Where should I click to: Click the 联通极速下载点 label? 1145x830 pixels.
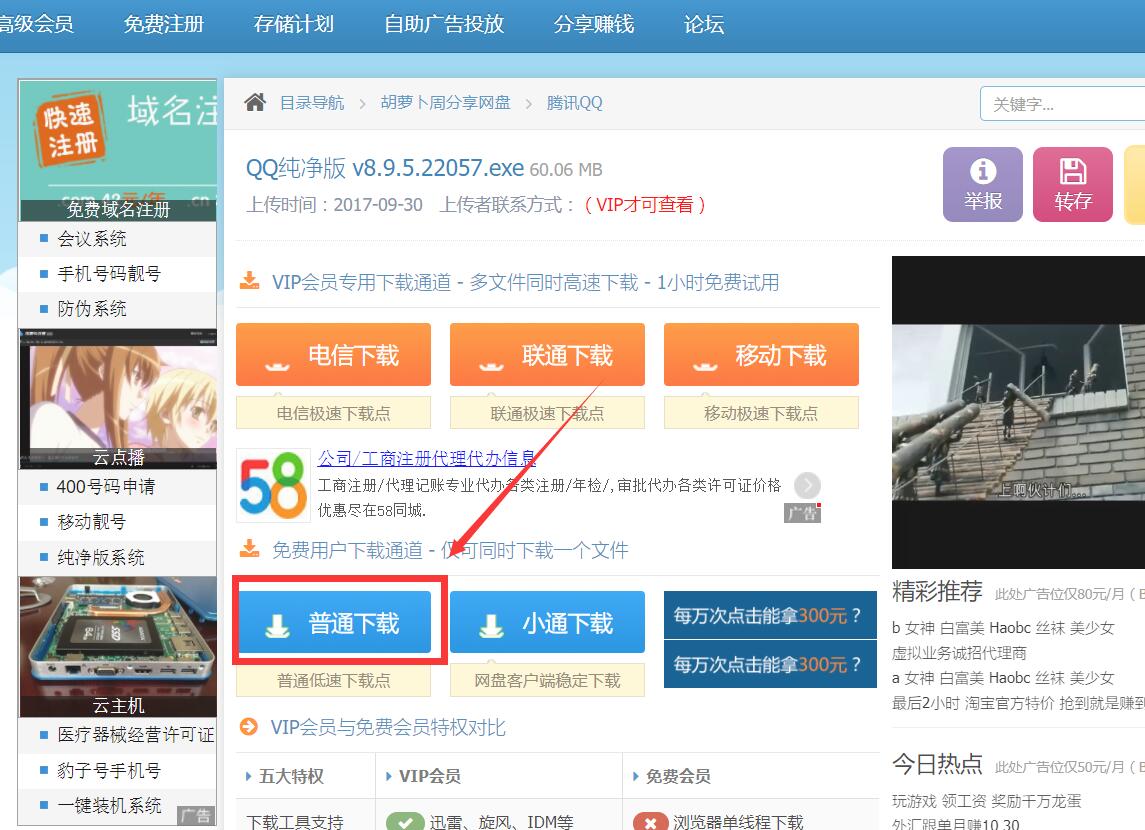(x=547, y=413)
